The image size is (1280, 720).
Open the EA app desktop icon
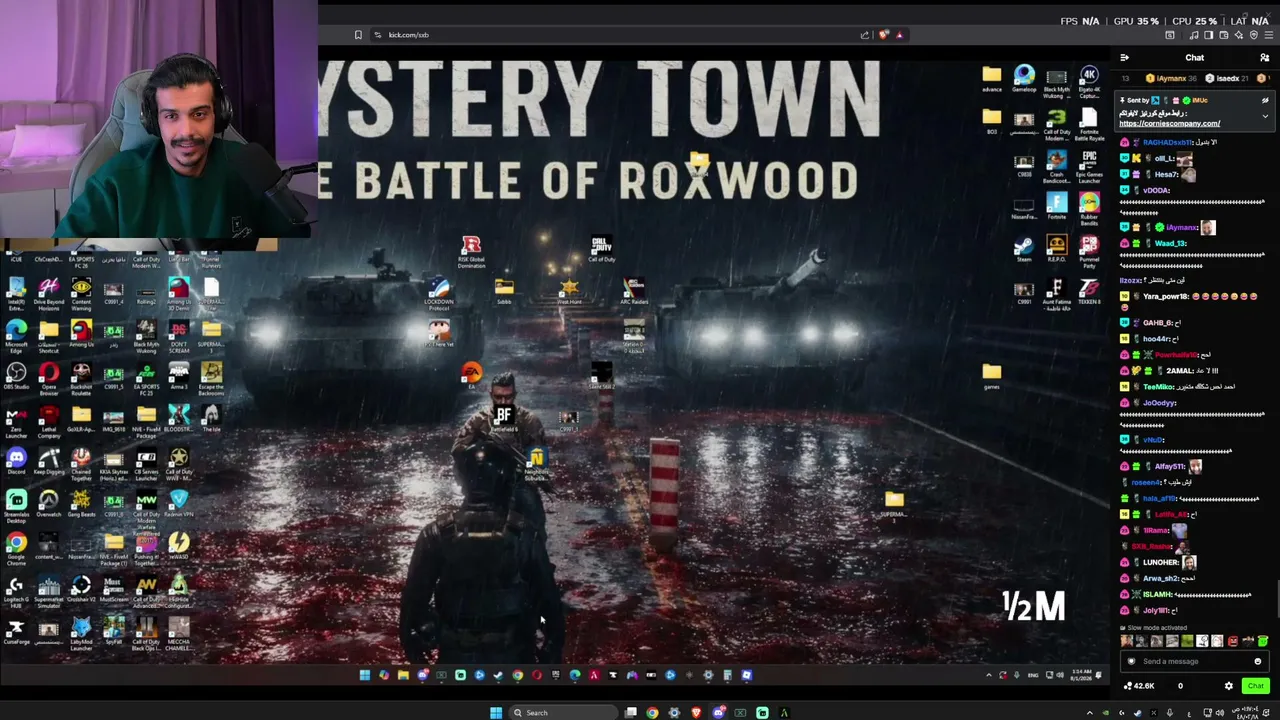coord(471,375)
